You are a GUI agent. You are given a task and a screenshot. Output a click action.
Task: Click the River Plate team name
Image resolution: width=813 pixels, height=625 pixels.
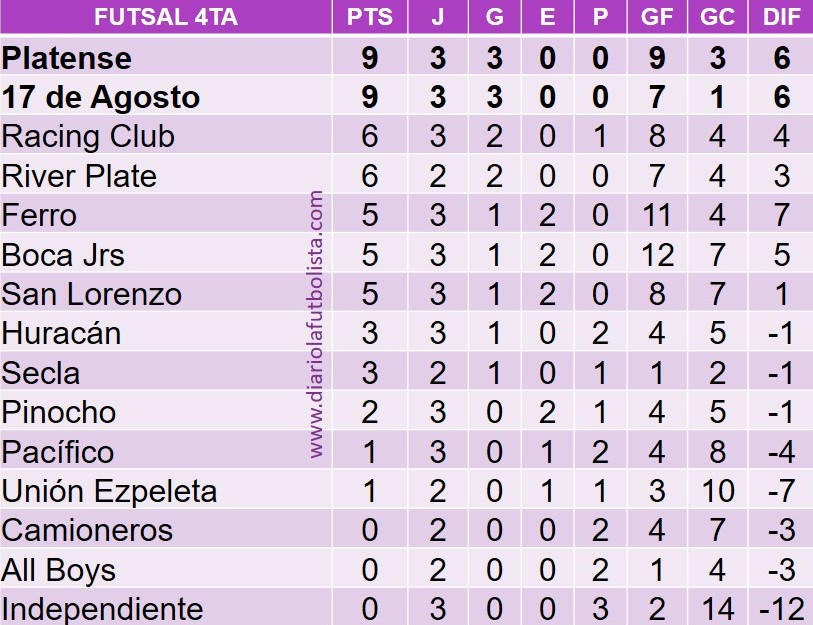pos(80,177)
